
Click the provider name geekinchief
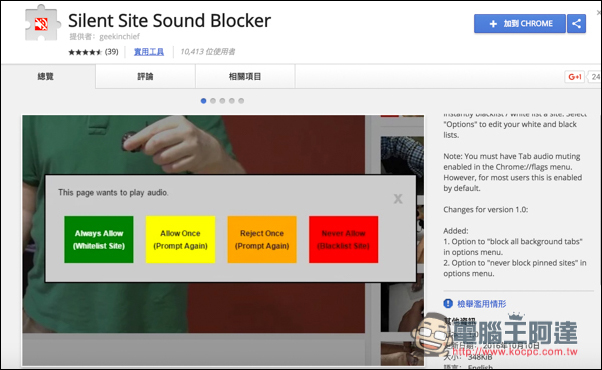tap(119, 36)
